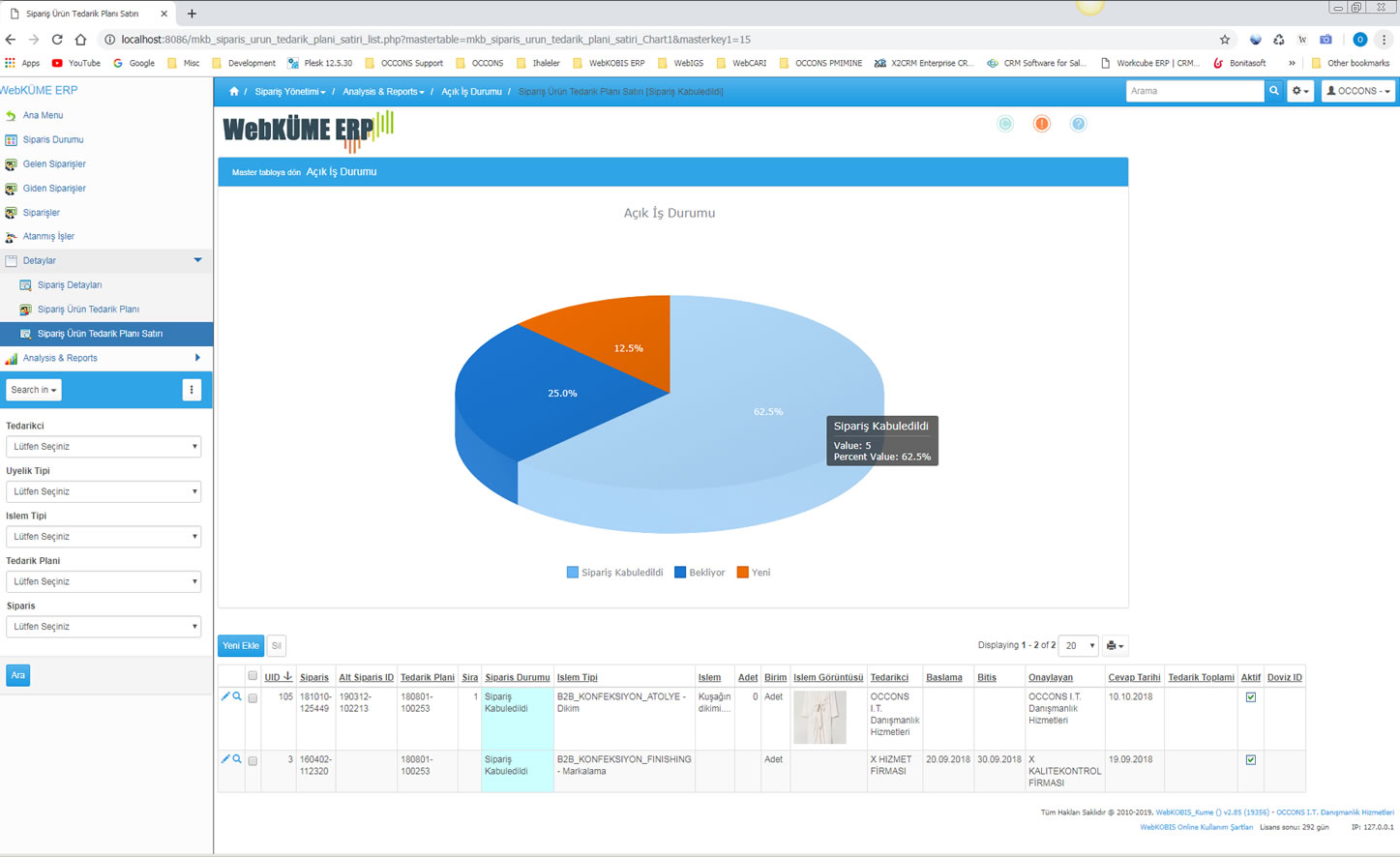Click the Bekliyor legend swatch
The image size is (1400, 857).
coord(680,573)
